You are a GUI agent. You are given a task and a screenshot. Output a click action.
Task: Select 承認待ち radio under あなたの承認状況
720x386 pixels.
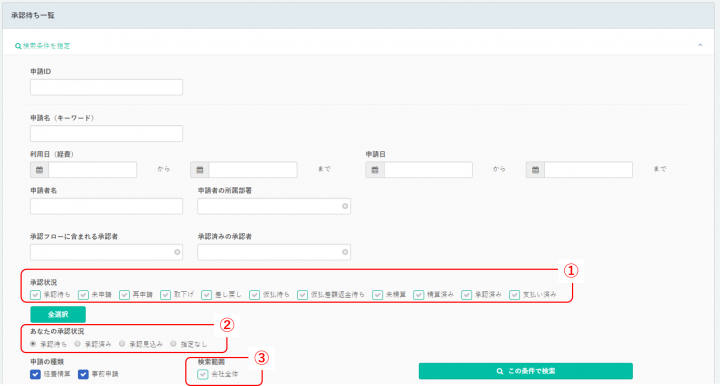coord(33,344)
